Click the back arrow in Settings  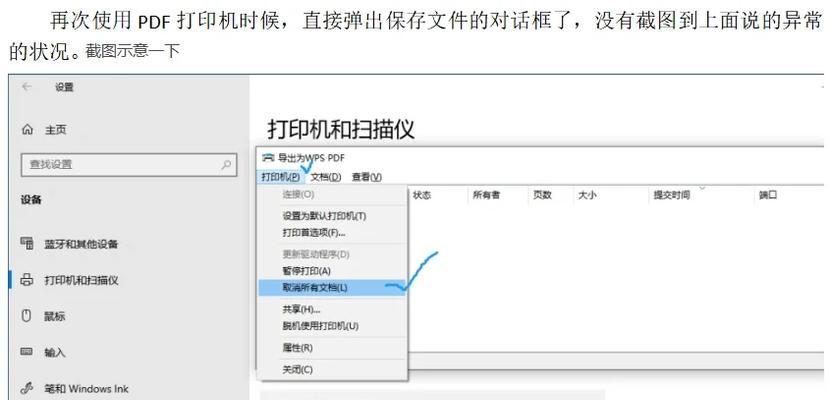coord(26,87)
